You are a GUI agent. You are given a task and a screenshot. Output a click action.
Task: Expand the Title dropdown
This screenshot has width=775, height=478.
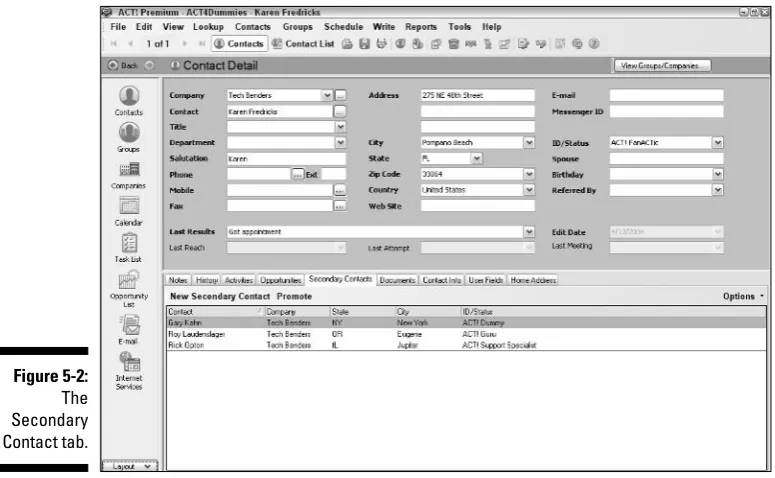(340, 127)
